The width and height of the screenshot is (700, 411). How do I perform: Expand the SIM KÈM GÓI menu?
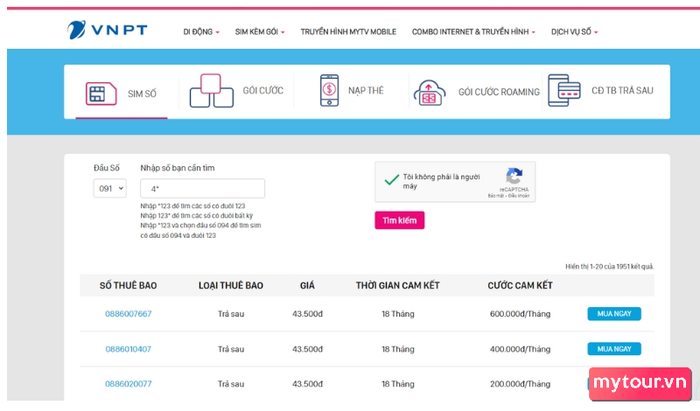point(260,32)
